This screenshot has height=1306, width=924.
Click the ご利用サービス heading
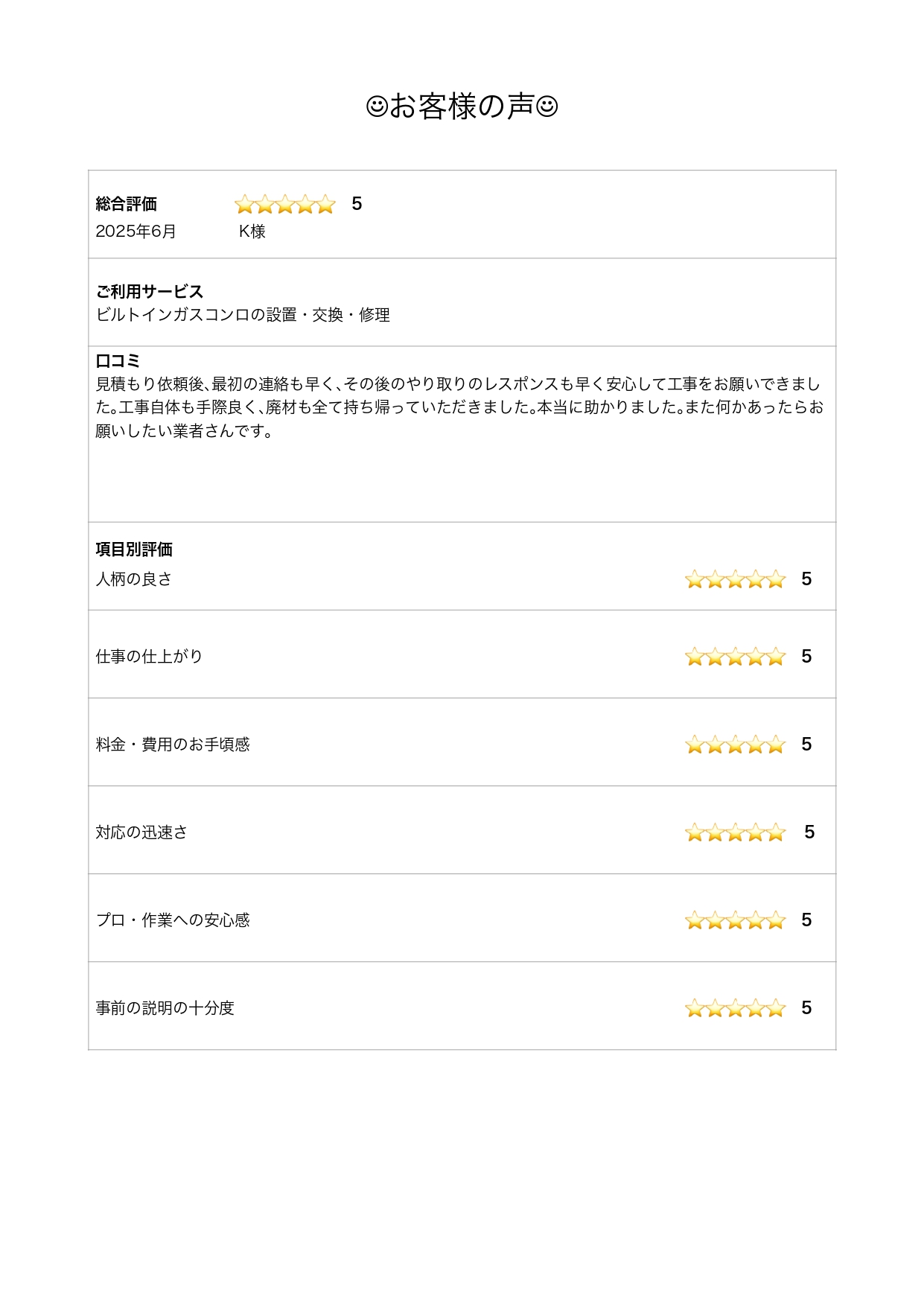coord(149,292)
